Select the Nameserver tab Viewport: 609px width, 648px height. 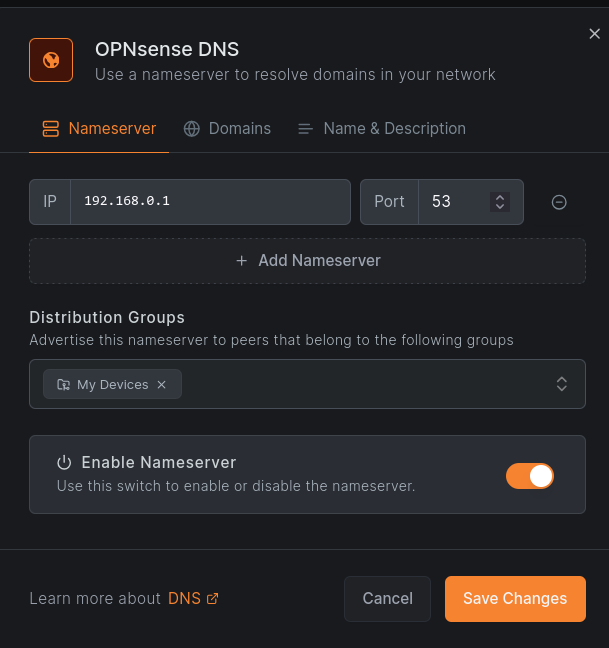[x=99, y=129]
